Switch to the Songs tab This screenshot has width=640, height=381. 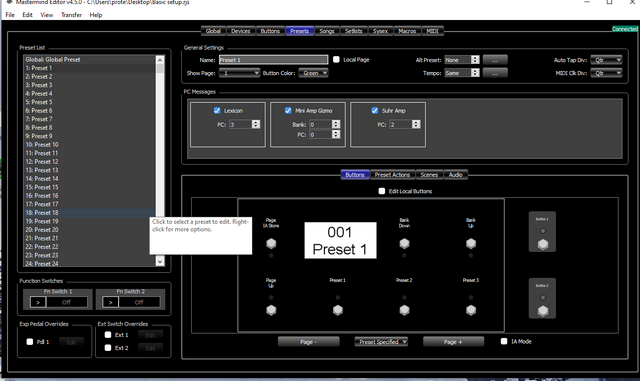coord(327,31)
